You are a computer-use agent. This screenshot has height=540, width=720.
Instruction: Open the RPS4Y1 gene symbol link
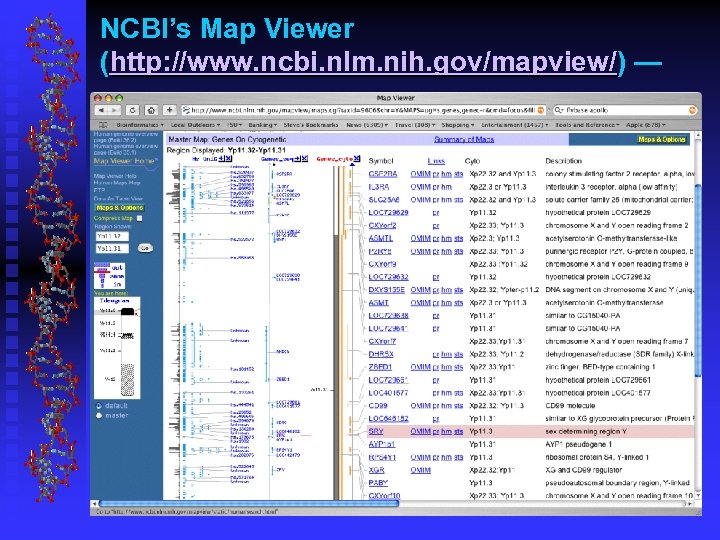(x=382, y=457)
